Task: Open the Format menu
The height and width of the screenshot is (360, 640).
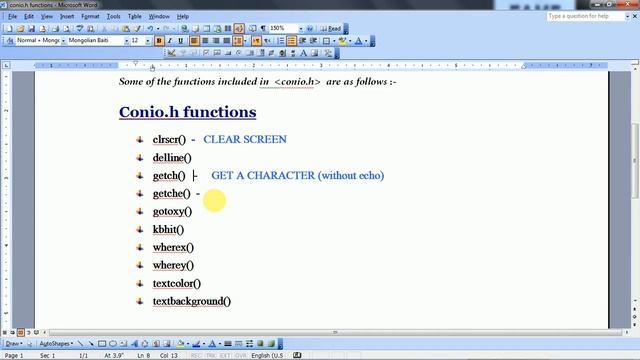Action: click(90, 16)
